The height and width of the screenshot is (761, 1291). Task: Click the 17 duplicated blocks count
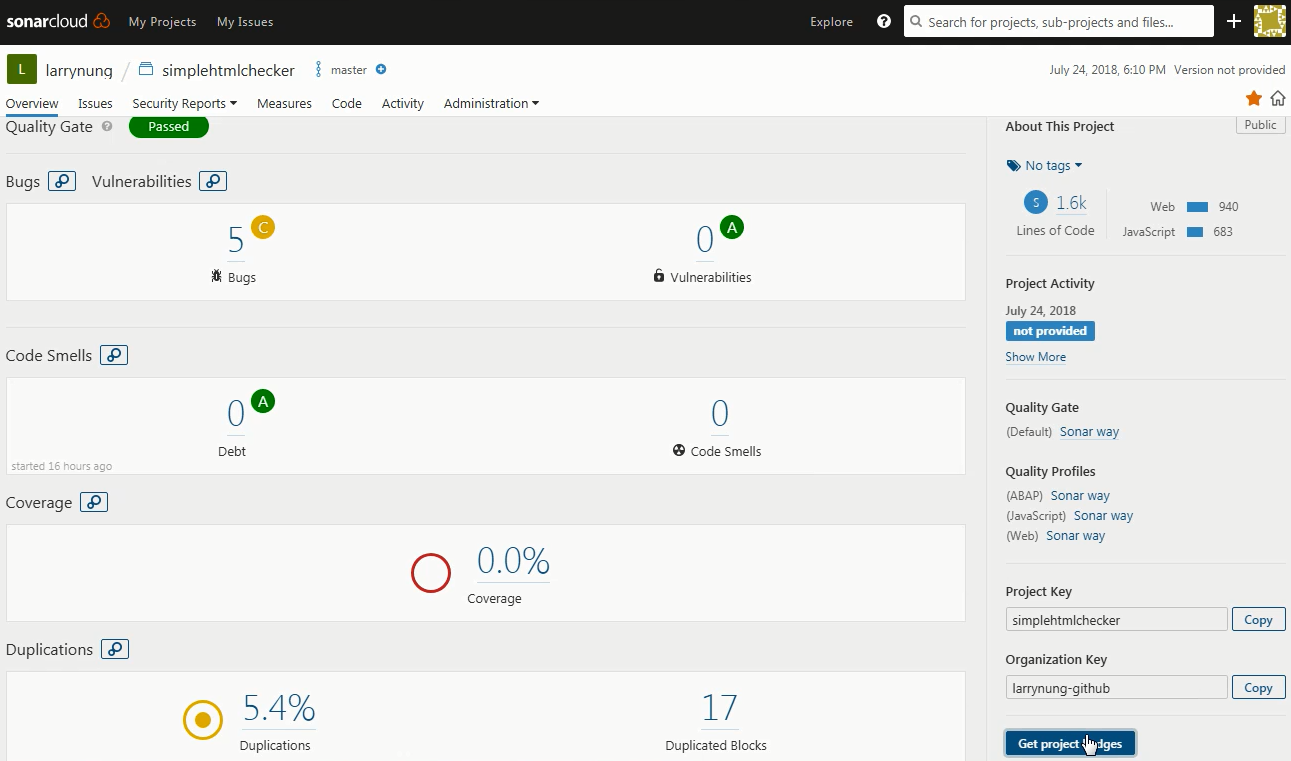[720, 708]
